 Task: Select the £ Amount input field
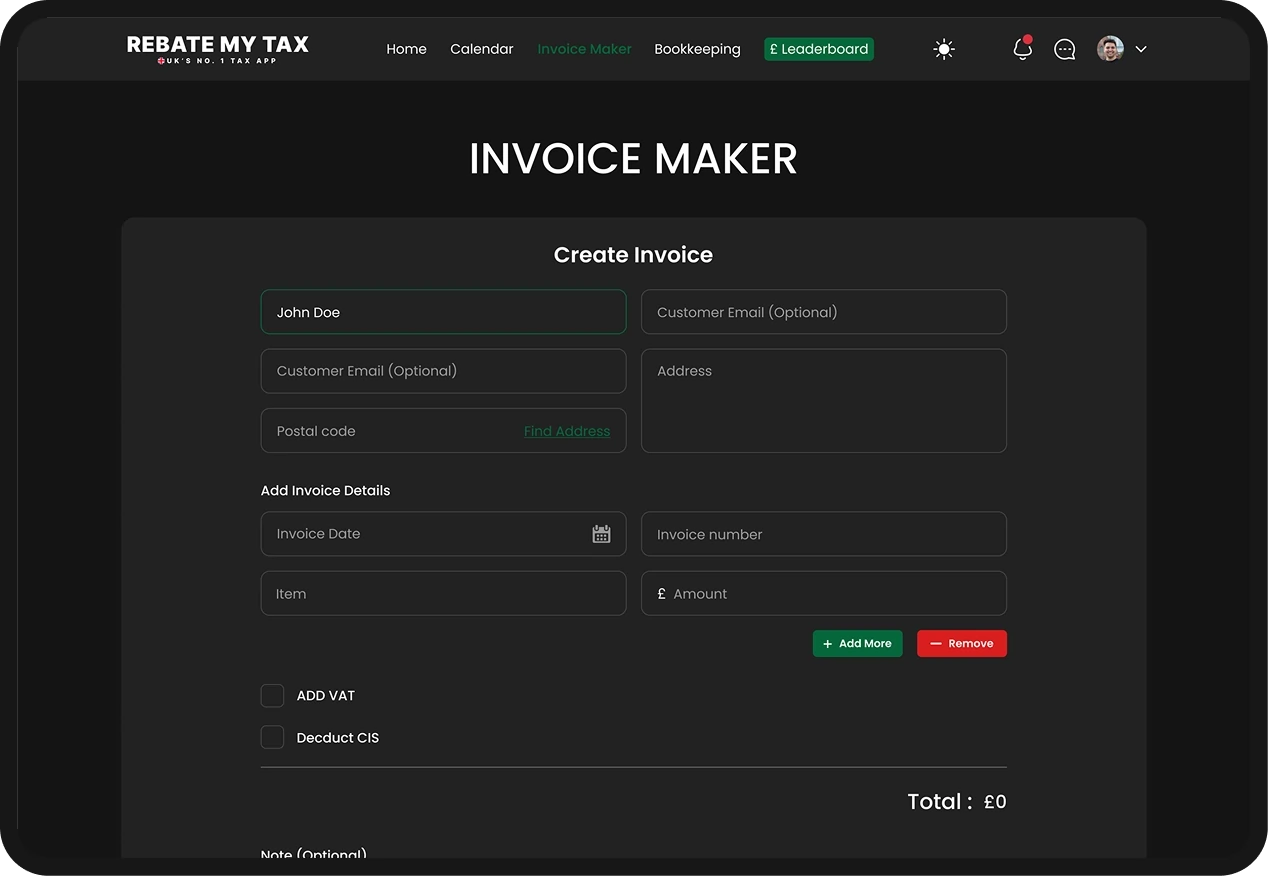(824, 593)
